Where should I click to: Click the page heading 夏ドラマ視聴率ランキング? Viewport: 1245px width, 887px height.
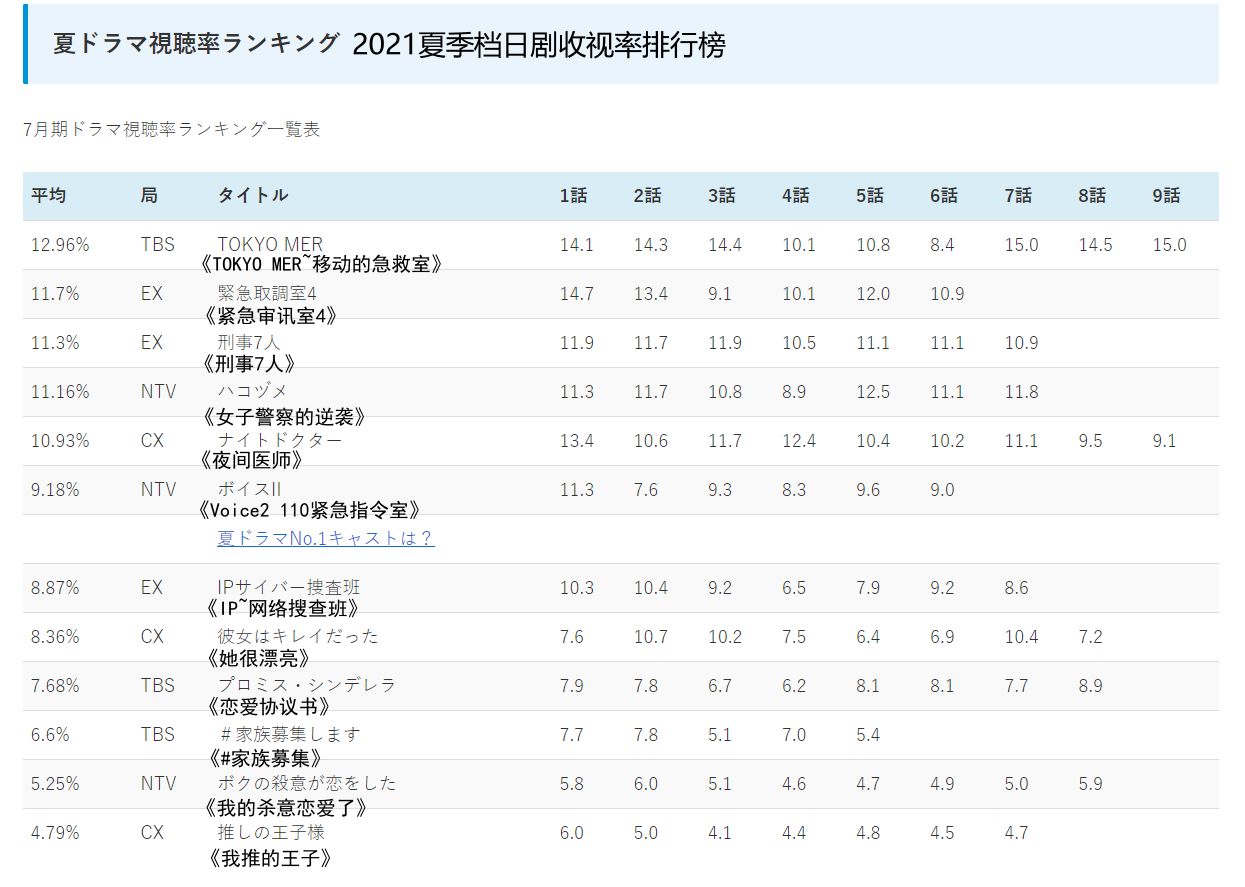(x=196, y=44)
